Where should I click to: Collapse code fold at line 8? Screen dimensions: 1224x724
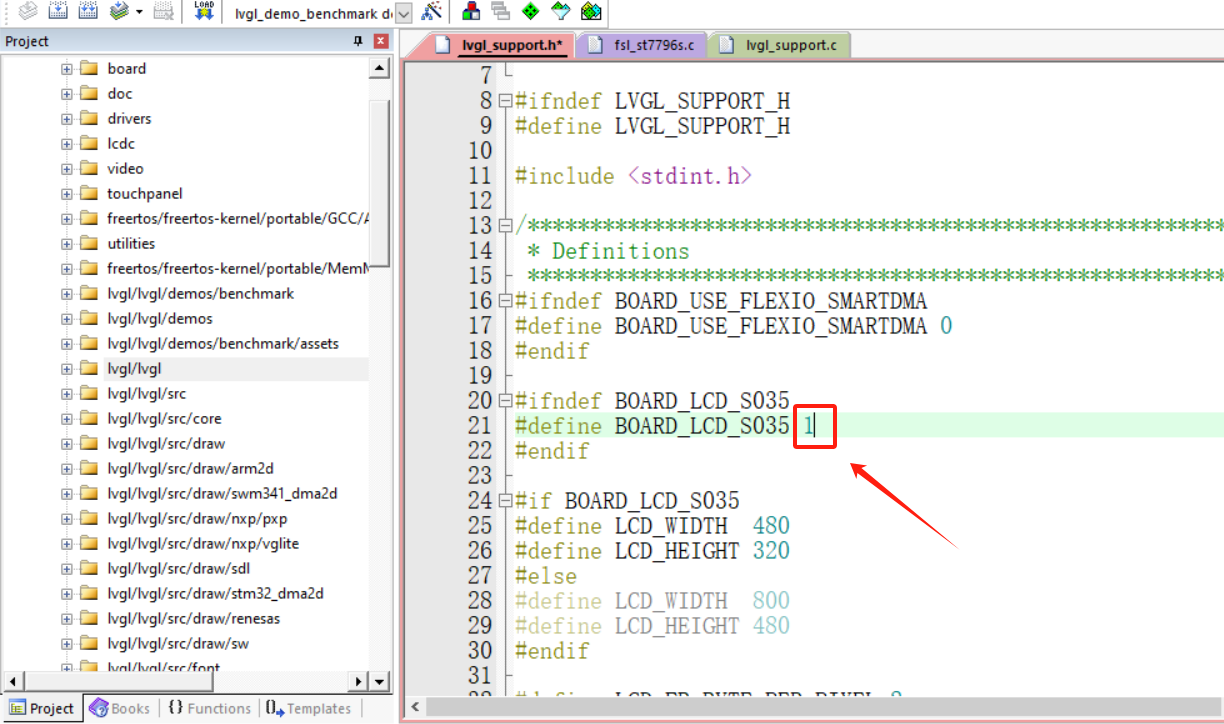pos(506,101)
